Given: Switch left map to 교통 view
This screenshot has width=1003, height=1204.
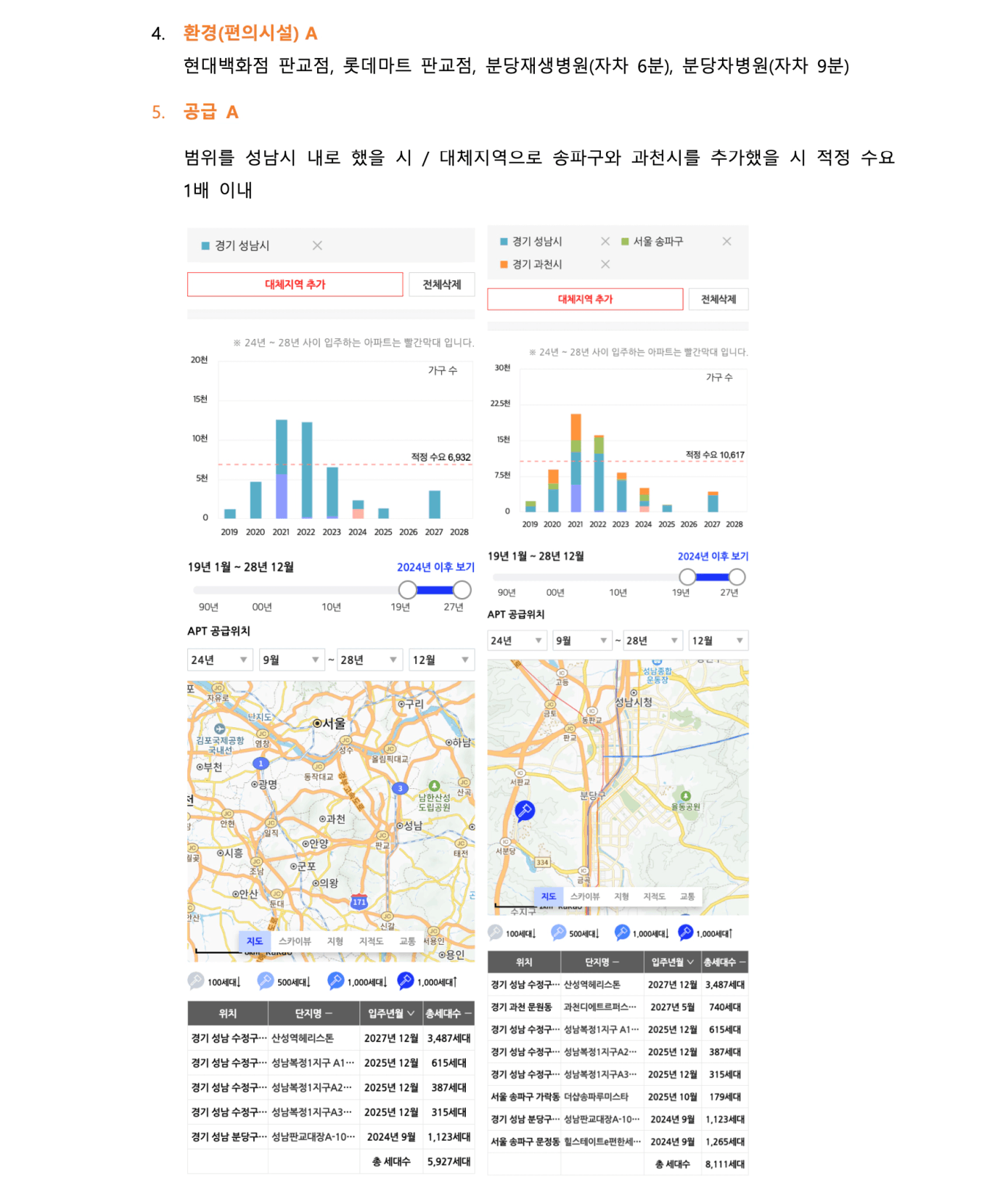Looking at the screenshot, I should 407,941.
